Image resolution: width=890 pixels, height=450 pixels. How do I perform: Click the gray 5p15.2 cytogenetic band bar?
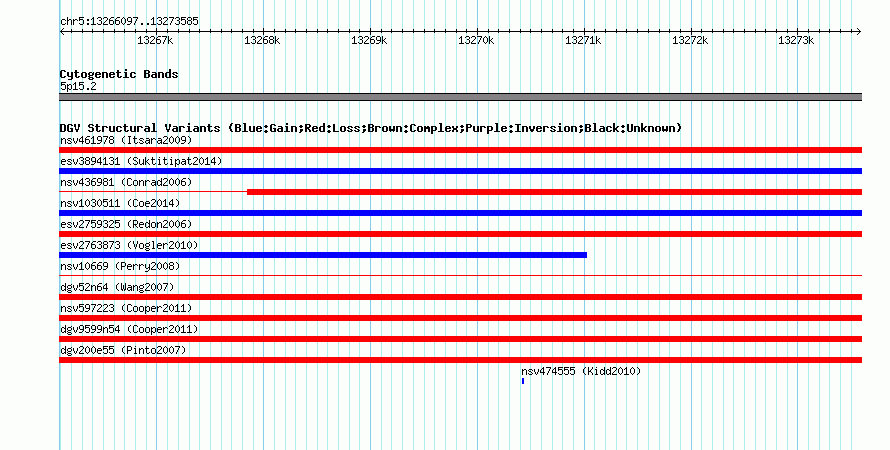point(460,97)
